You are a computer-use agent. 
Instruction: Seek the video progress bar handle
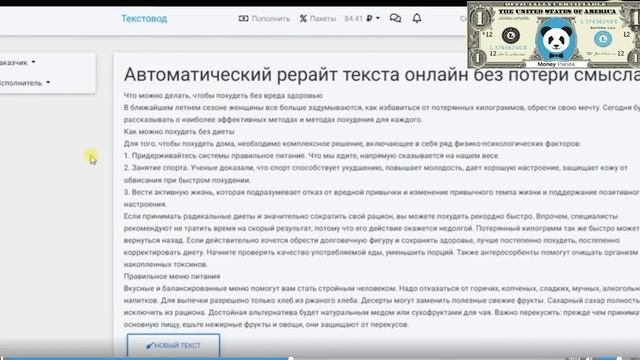coord(291,358)
